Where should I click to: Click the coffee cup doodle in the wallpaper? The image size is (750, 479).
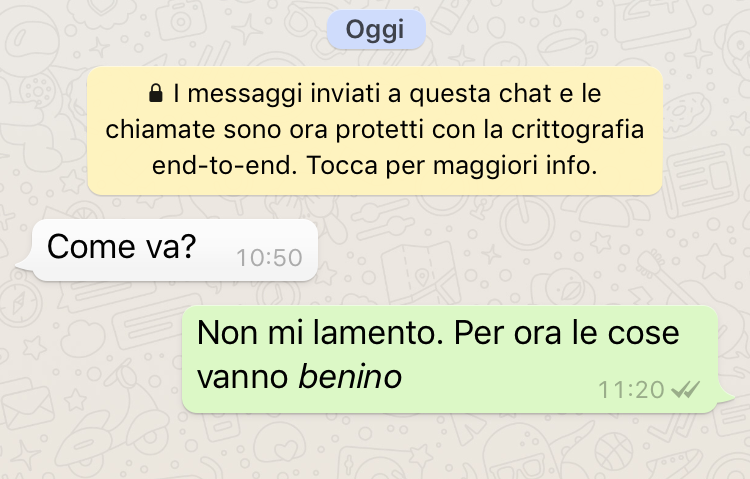(568, 49)
